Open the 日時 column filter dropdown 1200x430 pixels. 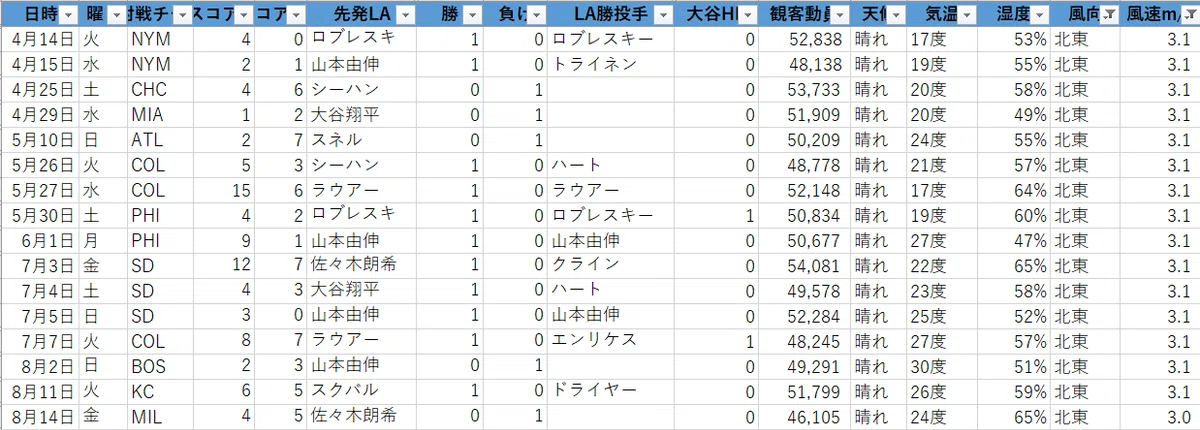[x=68, y=15]
